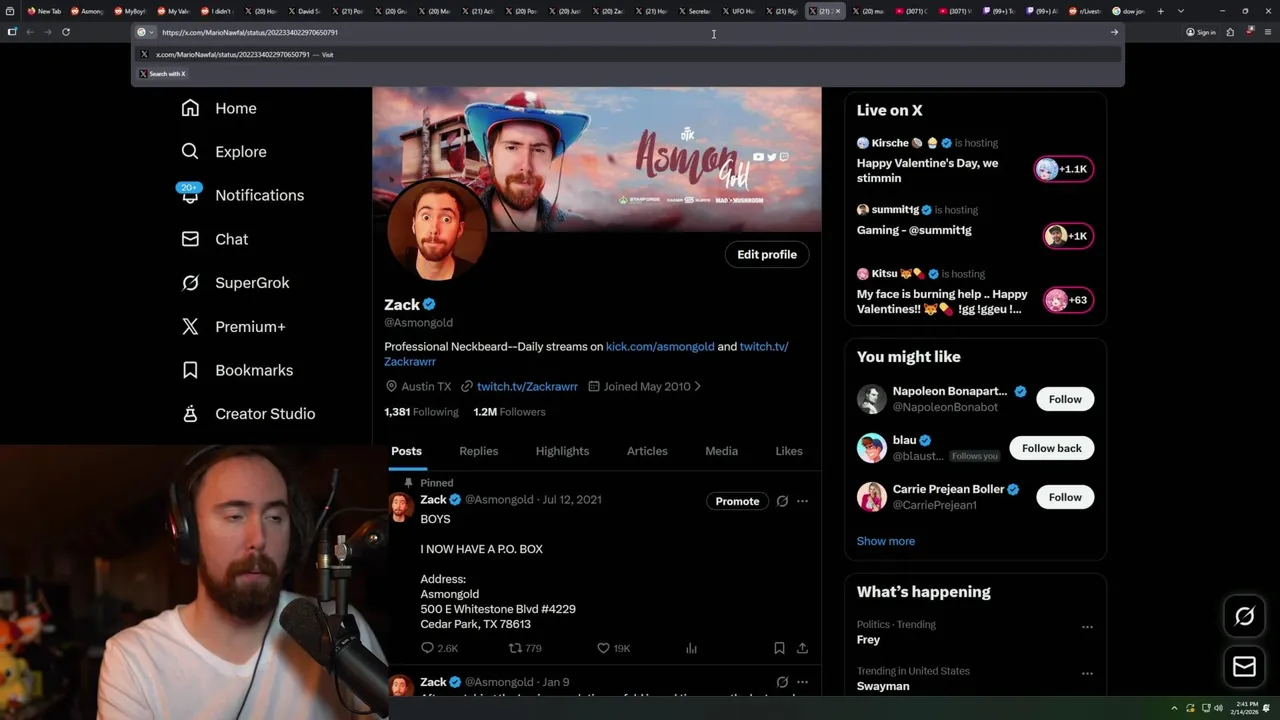The width and height of the screenshot is (1280, 720).
Task: Click the Grok icon on pinned post
Action: [x=782, y=501]
